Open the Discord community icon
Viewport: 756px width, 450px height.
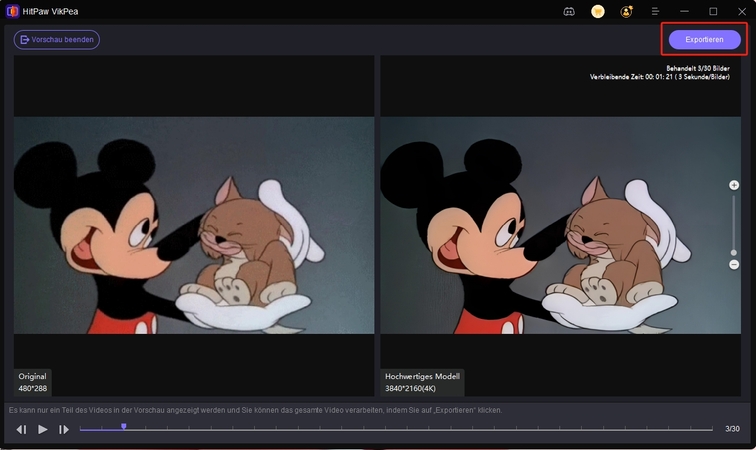coord(569,11)
